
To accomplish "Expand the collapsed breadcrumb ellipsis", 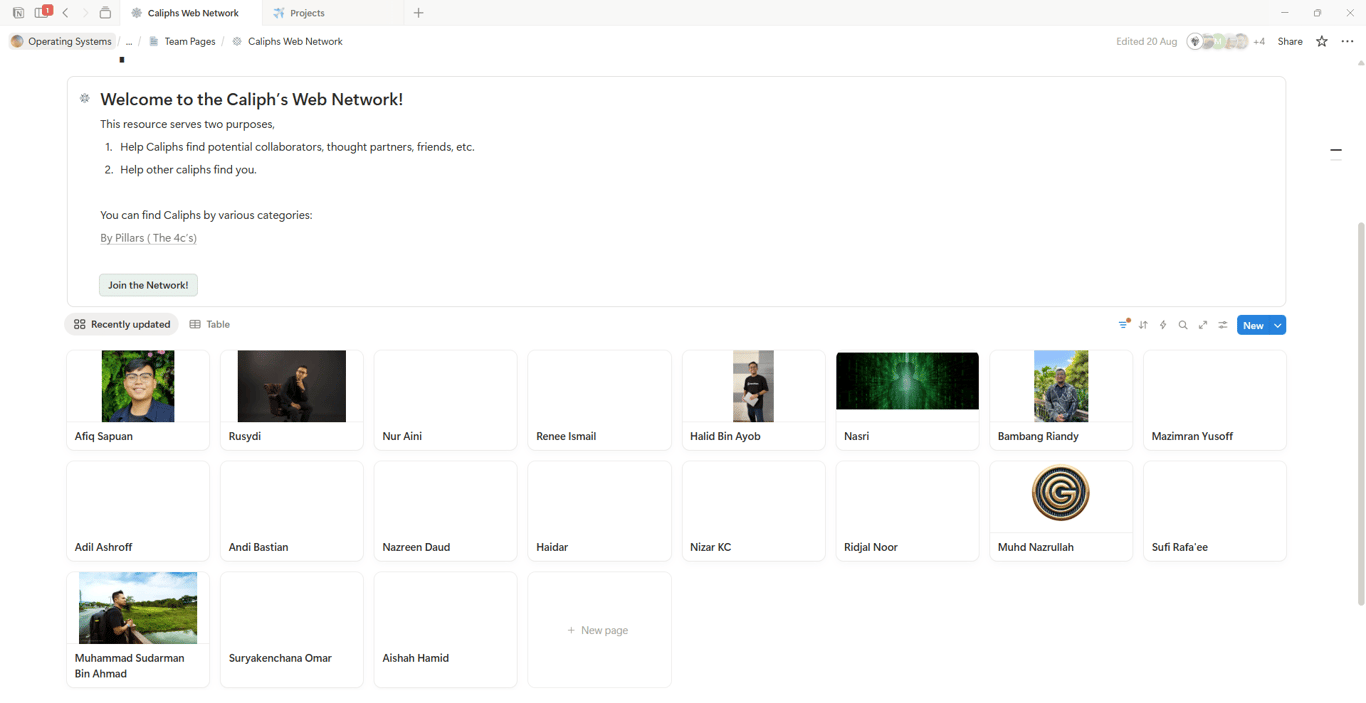I will [129, 41].
